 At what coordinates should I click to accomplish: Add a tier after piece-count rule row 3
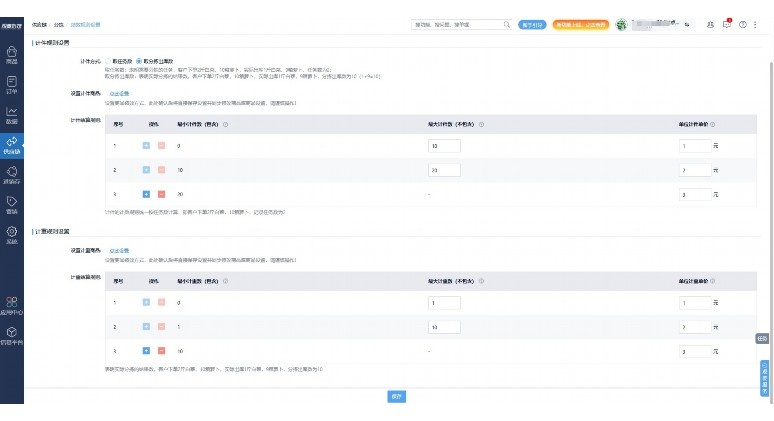point(146,194)
